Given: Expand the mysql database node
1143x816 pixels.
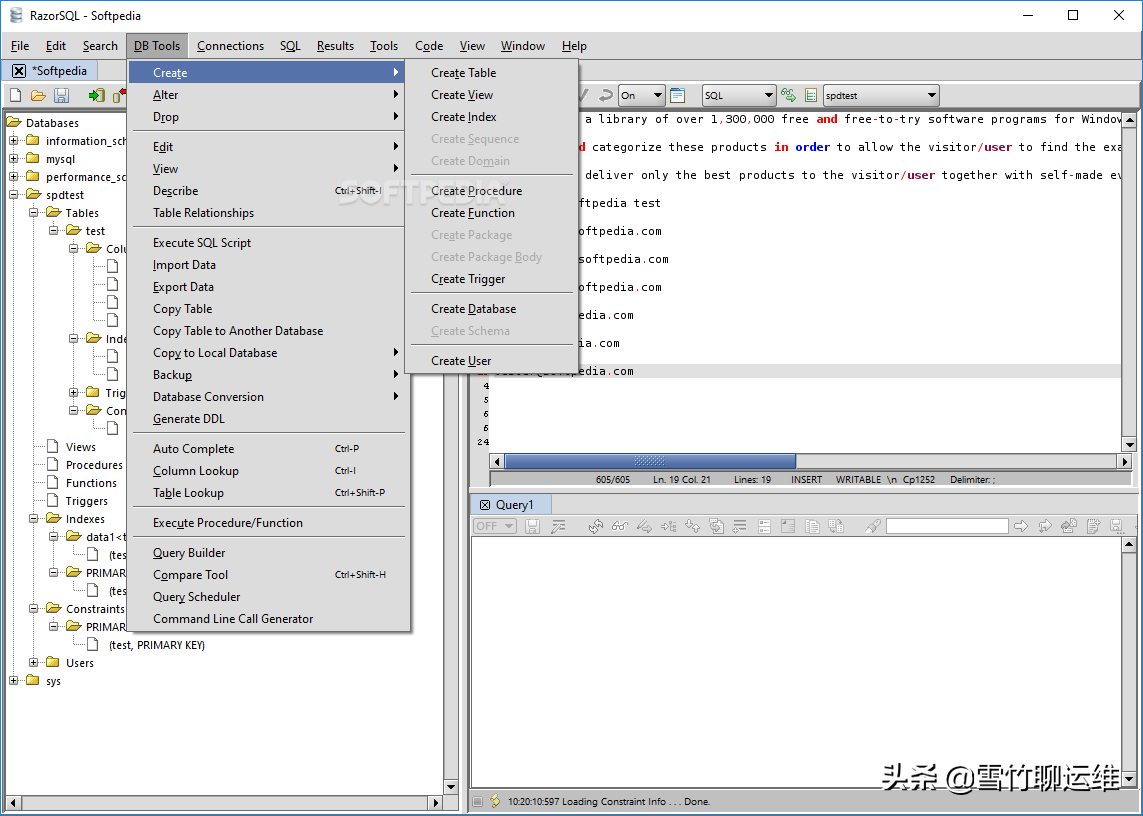Looking at the screenshot, I should pyautogui.click(x=14, y=158).
